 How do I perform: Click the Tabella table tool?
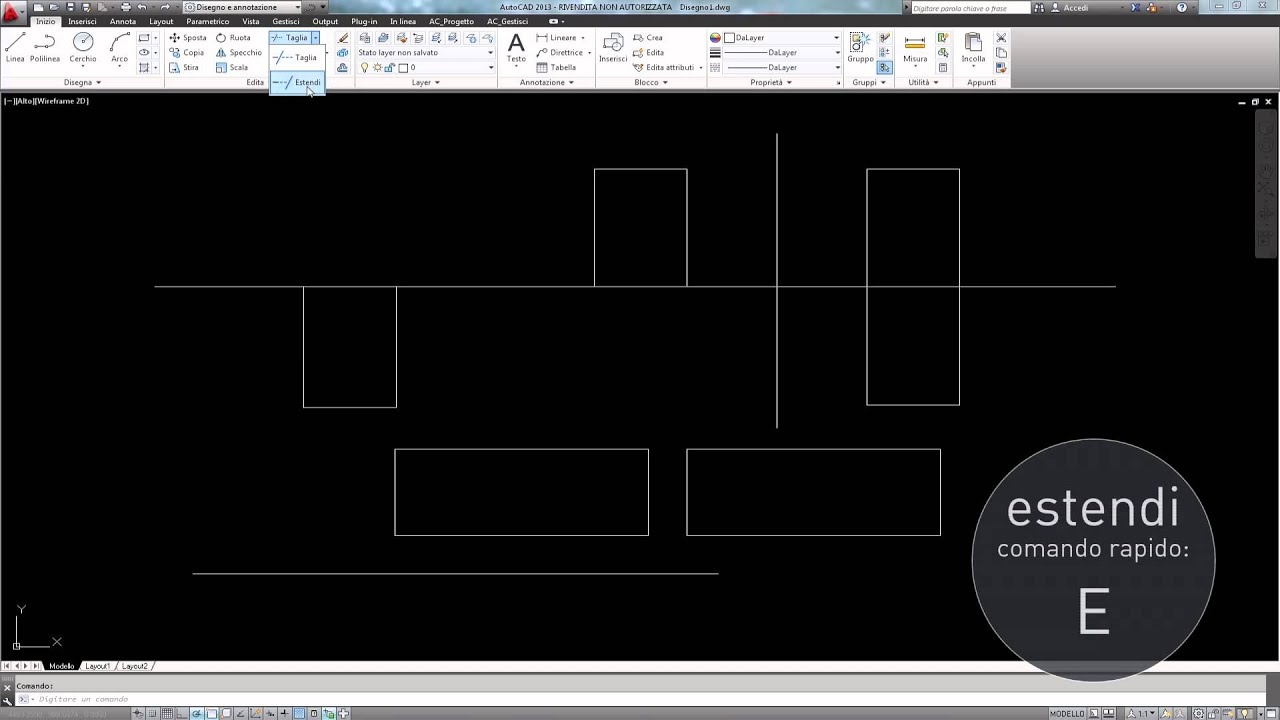[556, 68]
